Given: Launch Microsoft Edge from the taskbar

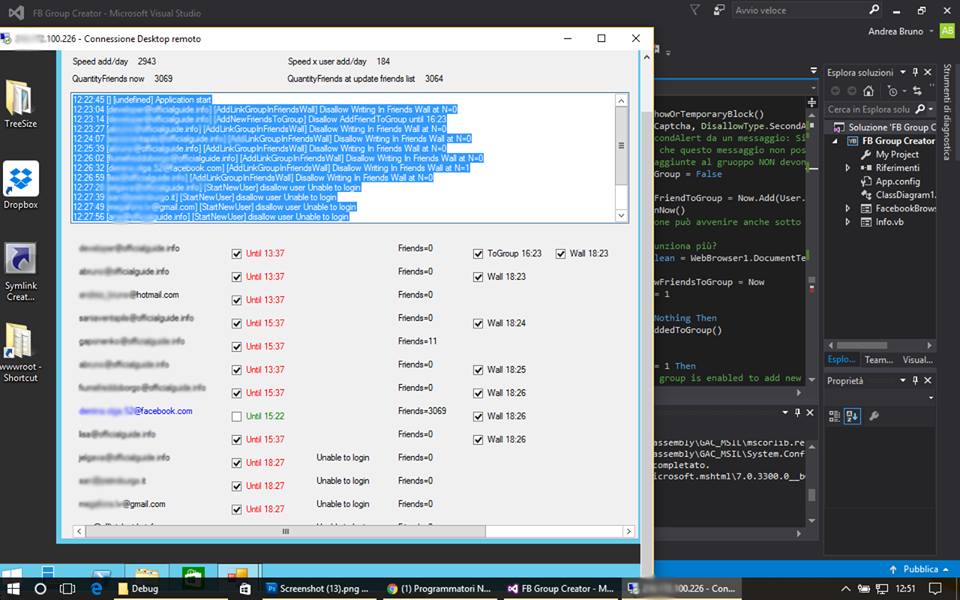Looking at the screenshot, I should point(96,588).
